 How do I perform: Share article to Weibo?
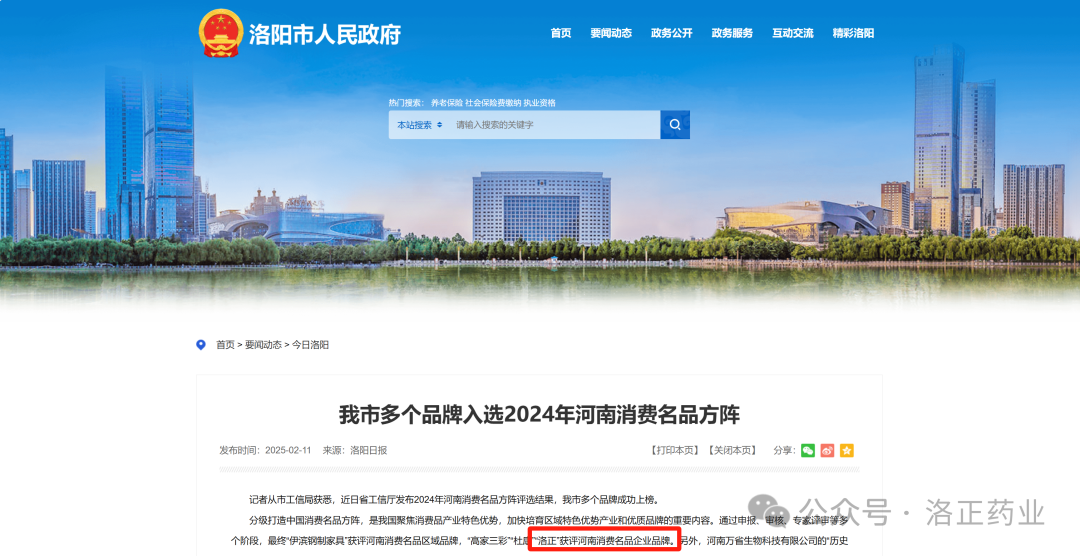[x=827, y=450]
